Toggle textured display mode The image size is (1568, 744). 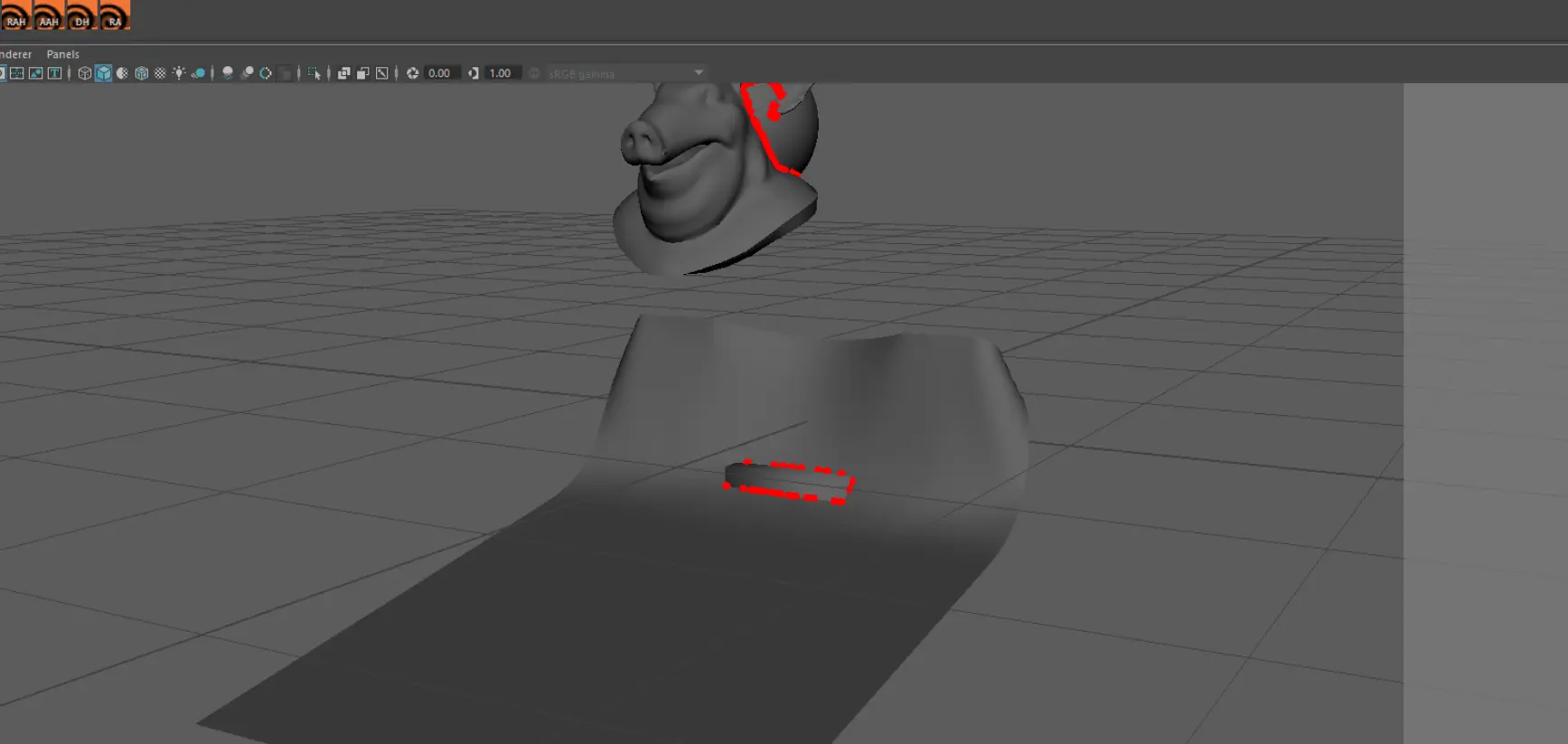(160, 73)
